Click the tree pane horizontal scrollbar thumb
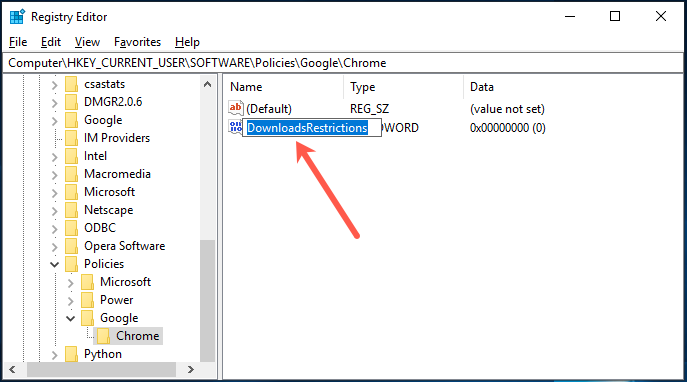The height and width of the screenshot is (382, 687). pyautogui.click(x=102, y=369)
